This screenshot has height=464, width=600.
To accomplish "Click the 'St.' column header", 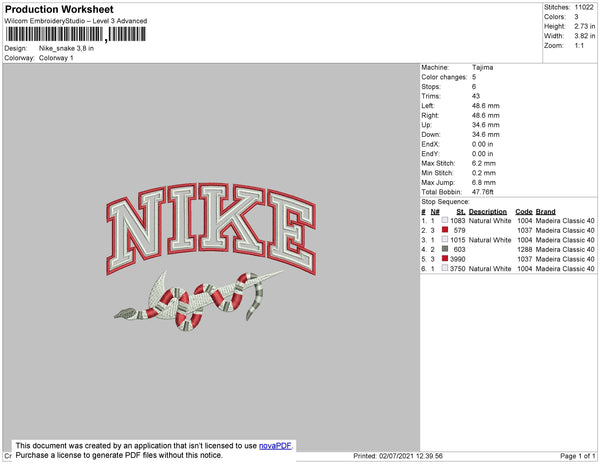I will 461,212.
